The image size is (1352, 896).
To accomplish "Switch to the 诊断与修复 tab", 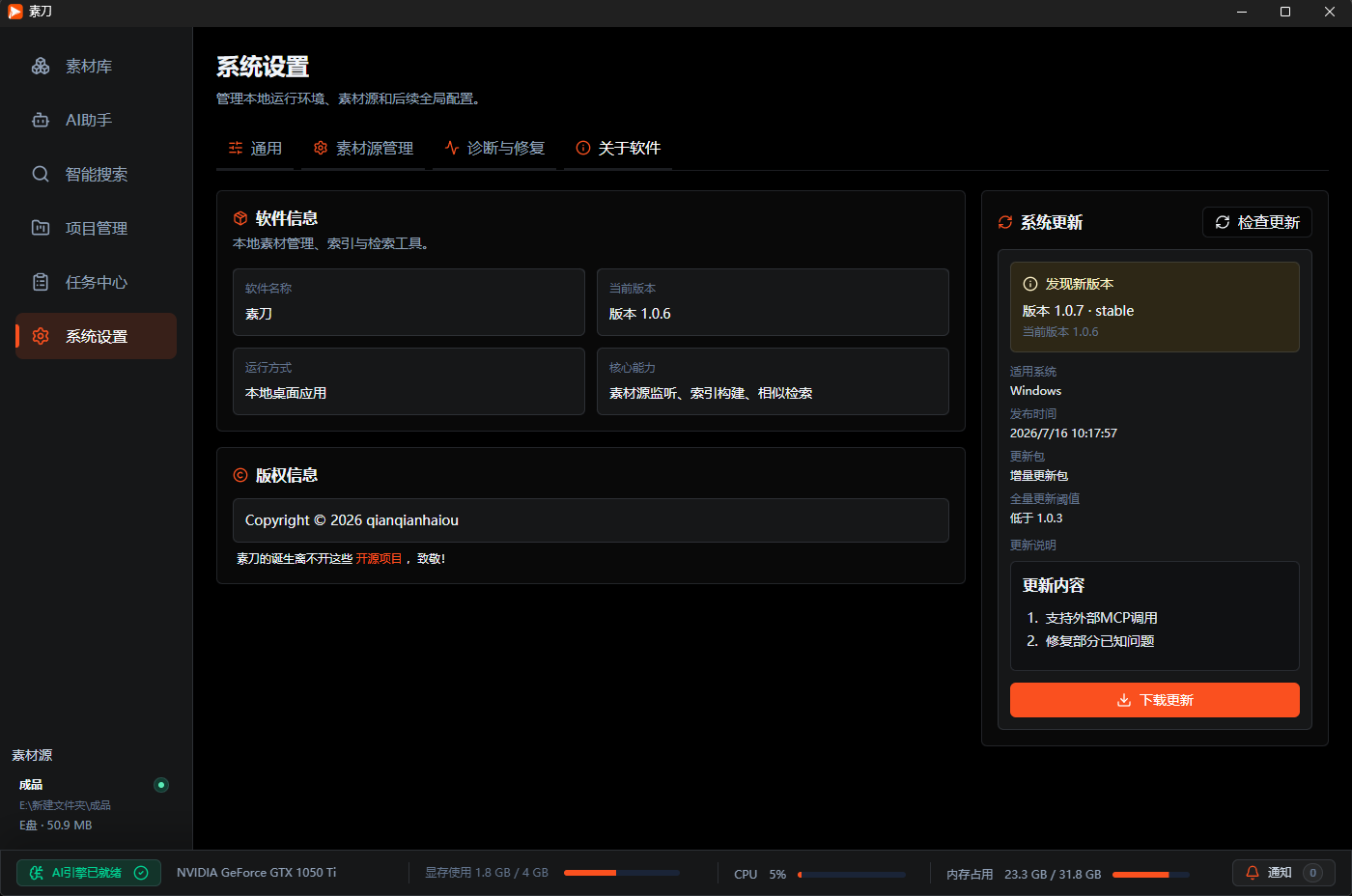I will 494,148.
